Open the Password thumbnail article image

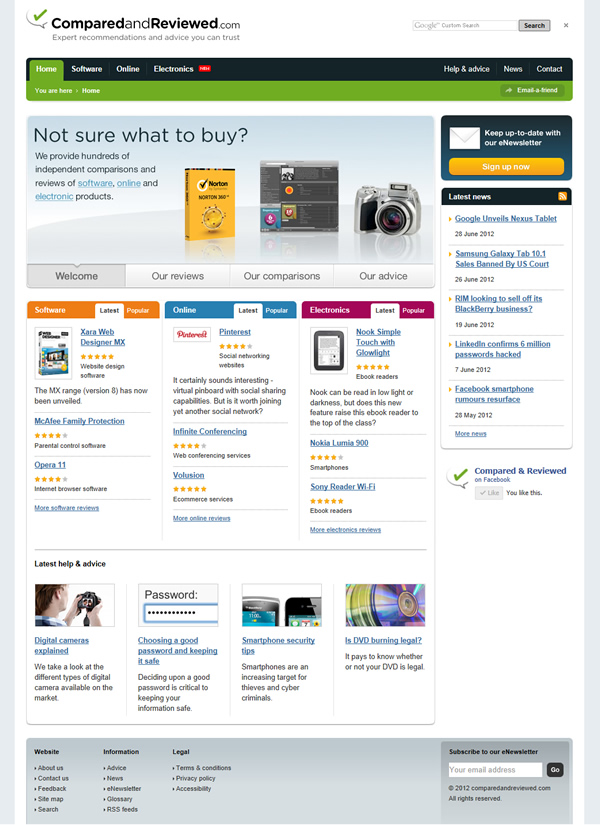pos(178,605)
